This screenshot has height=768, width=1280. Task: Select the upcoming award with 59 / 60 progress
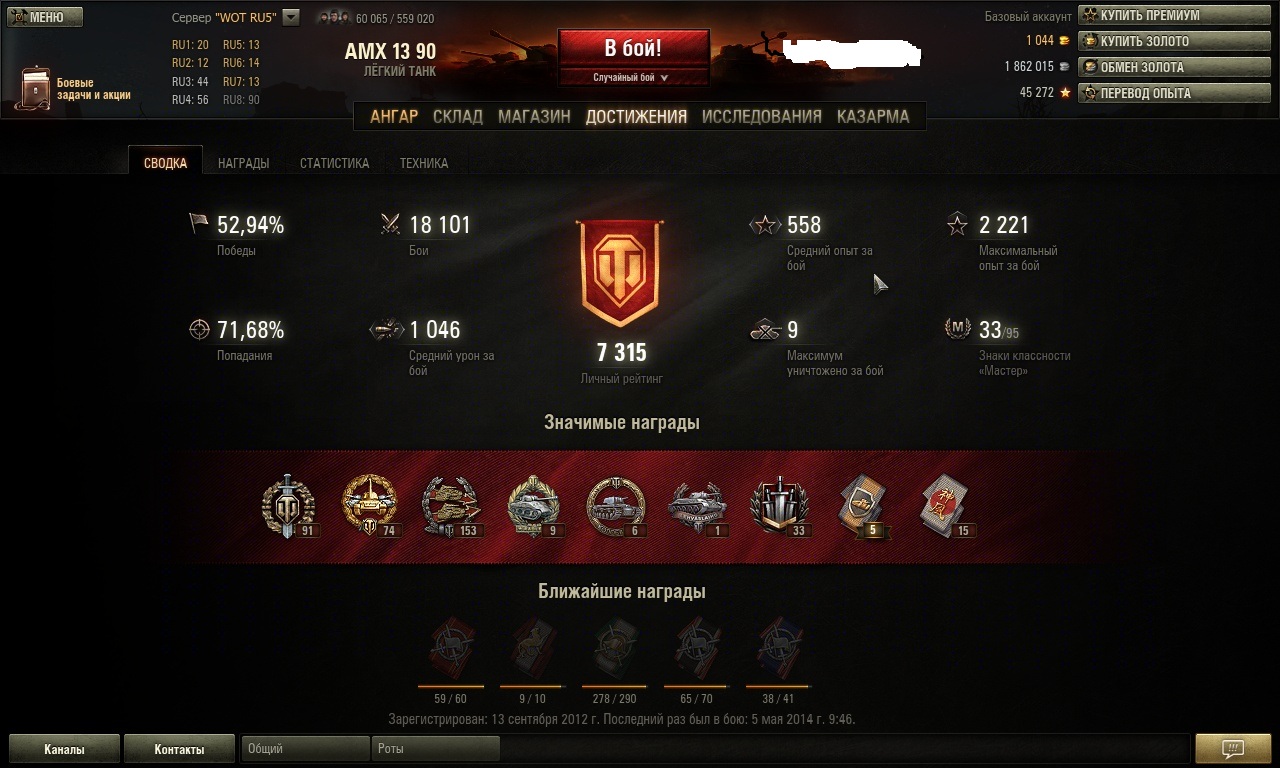(450, 650)
